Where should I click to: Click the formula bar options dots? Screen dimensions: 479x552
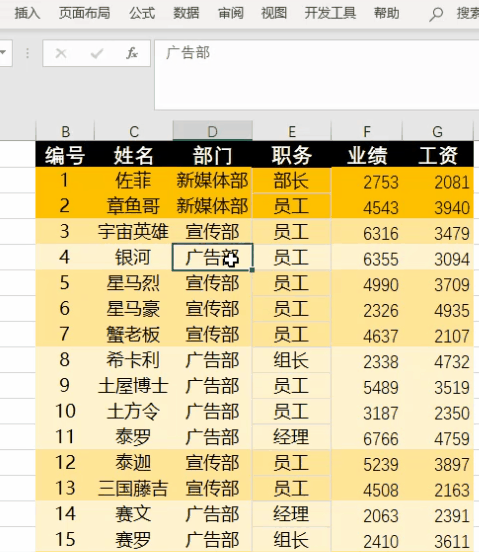coord(27,53)
